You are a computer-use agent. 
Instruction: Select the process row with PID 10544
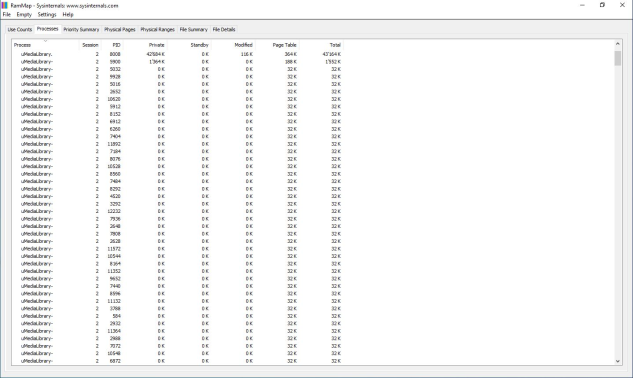coord(178,256)
